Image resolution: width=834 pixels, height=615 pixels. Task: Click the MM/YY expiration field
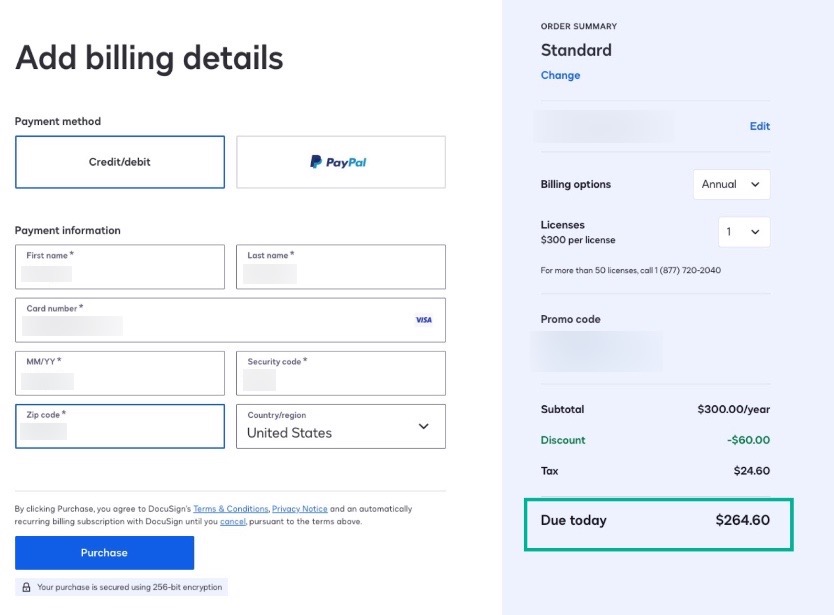[119, 373]
